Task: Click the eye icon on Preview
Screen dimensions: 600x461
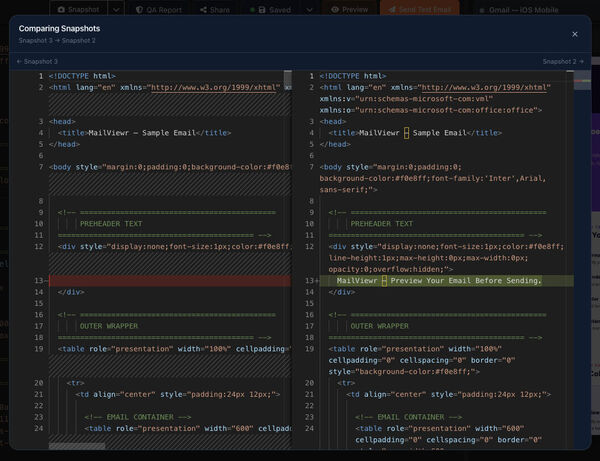Action: coord(335,10)
